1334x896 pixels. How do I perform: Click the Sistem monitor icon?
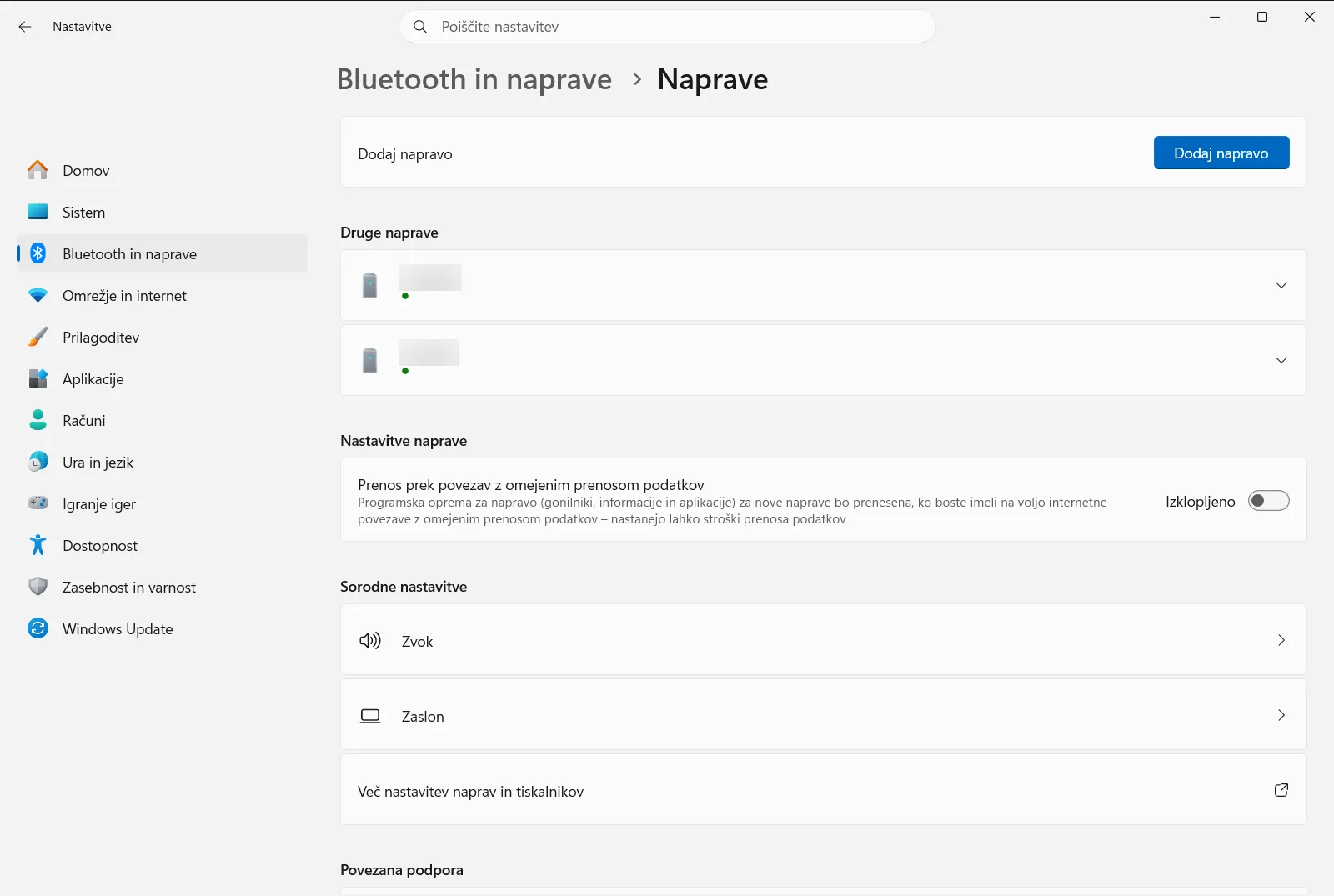pyautogui.click(x=38, y=212)
